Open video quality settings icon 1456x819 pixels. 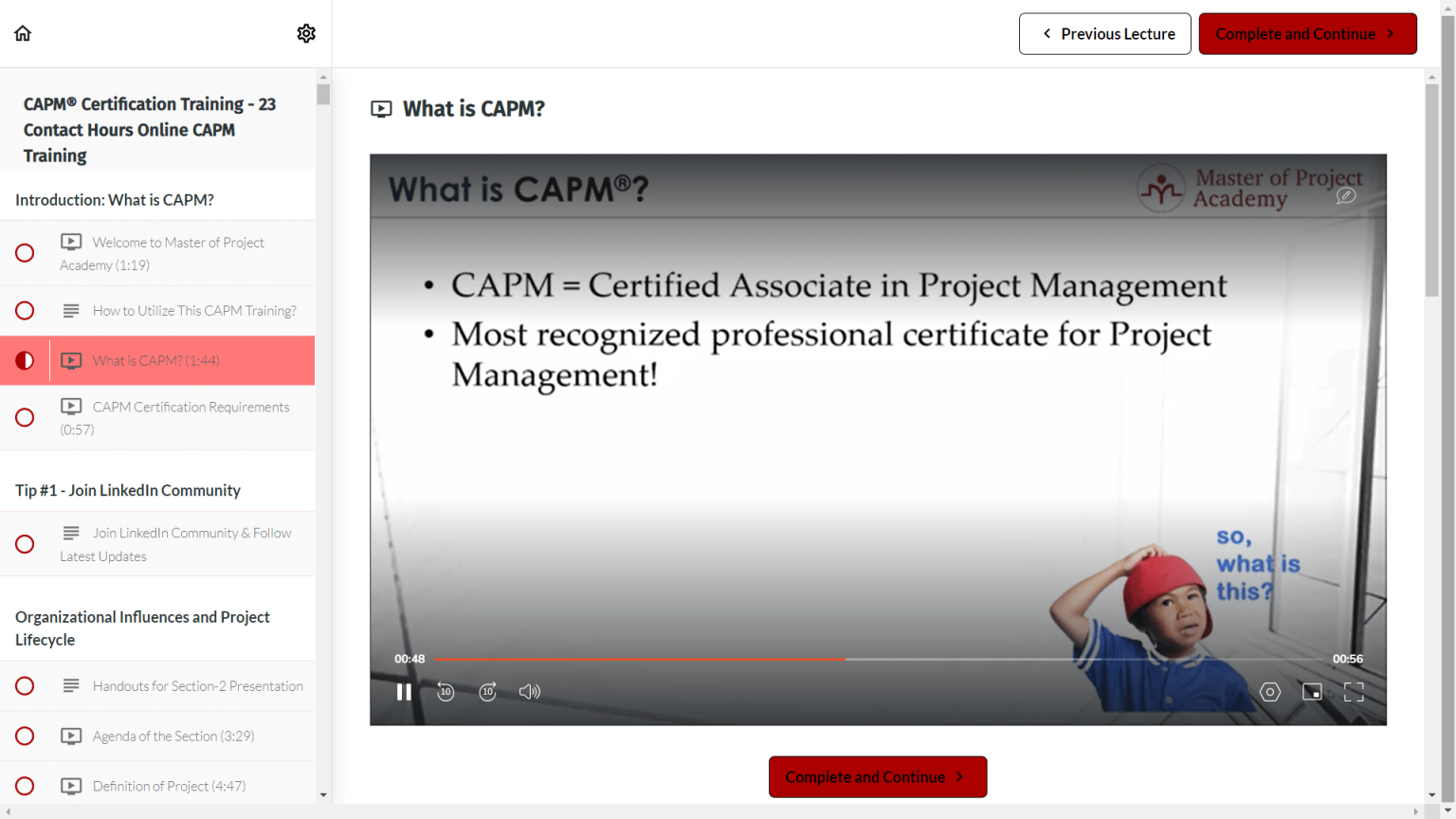pos(1269,692)
